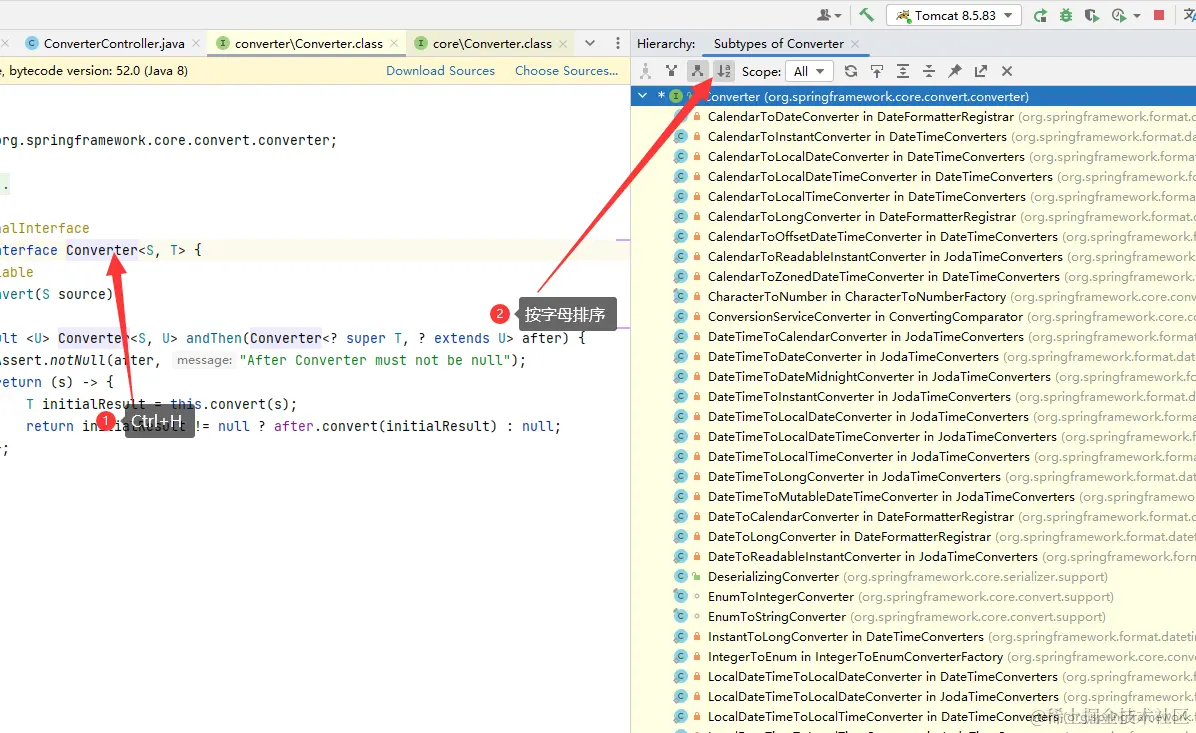The width and height of the screenshot is (1196, 733).
Task: Refresh the hierarchy view
Action: click(x=851, y=71)
